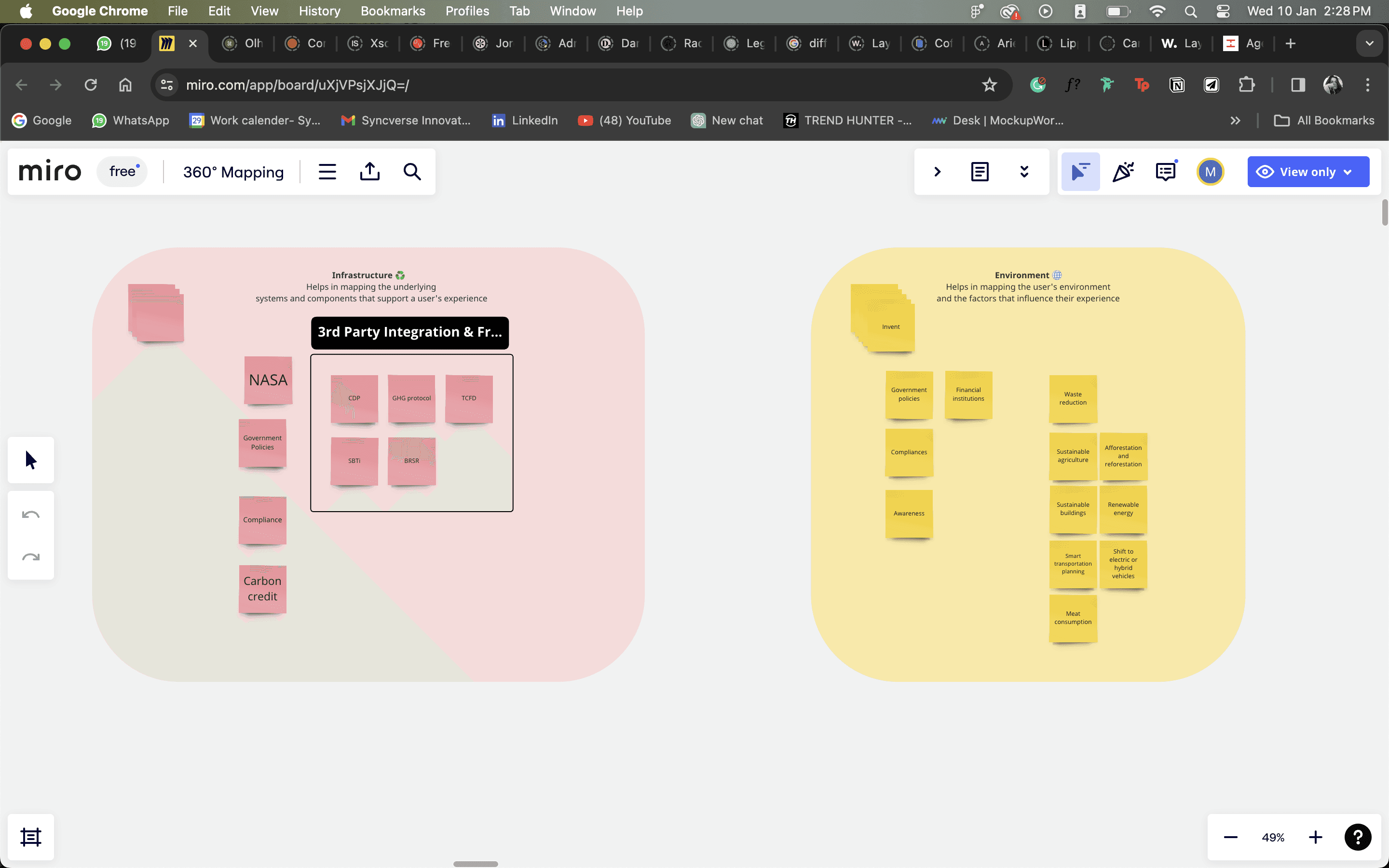Expand more apps double-chevron
This screenshot has height=868, width=1389.
click(x=1024, y=172)
